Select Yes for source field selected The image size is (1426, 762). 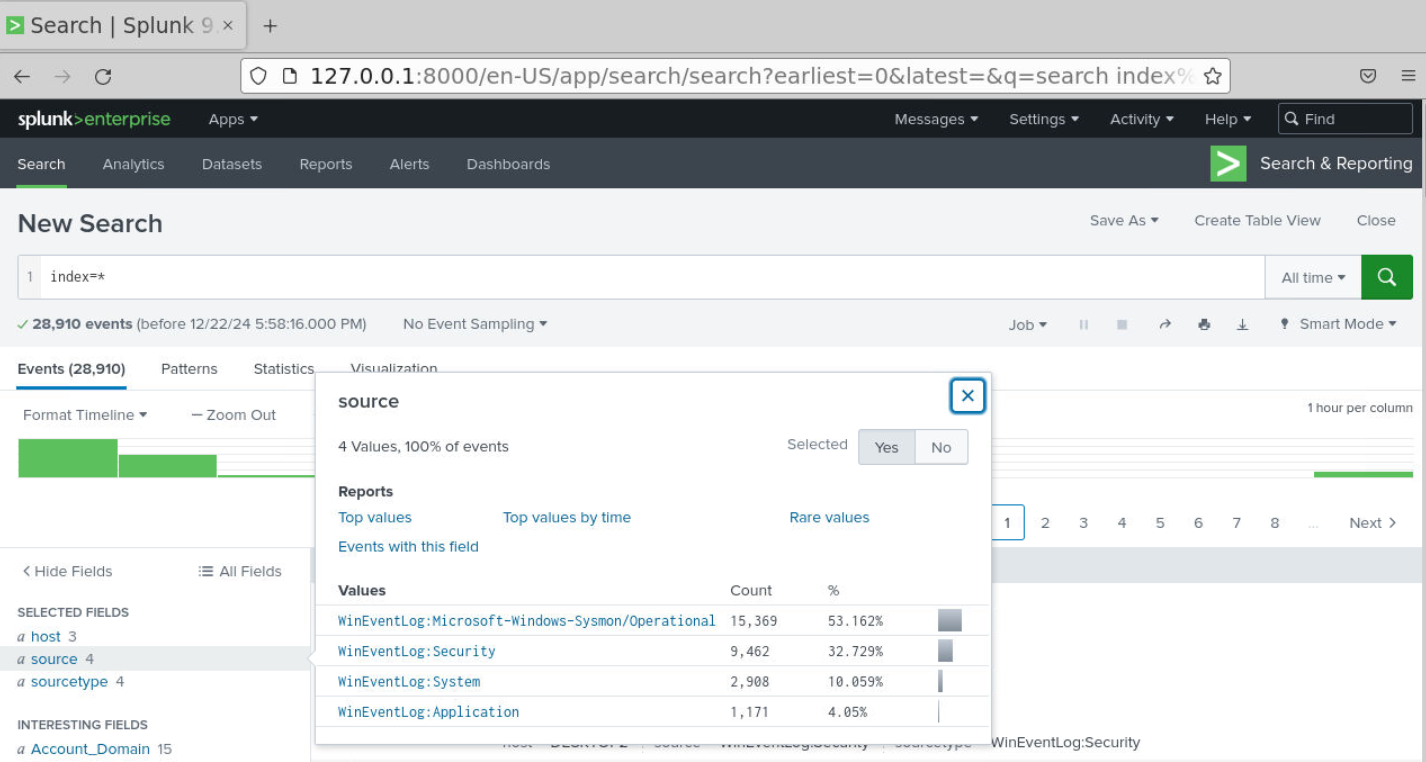887,447
